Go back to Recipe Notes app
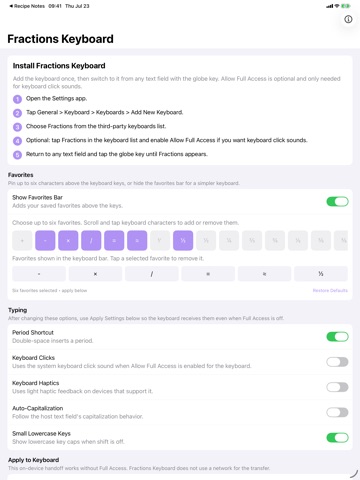Viewport: 360px width, 480px height. (27, 6)
